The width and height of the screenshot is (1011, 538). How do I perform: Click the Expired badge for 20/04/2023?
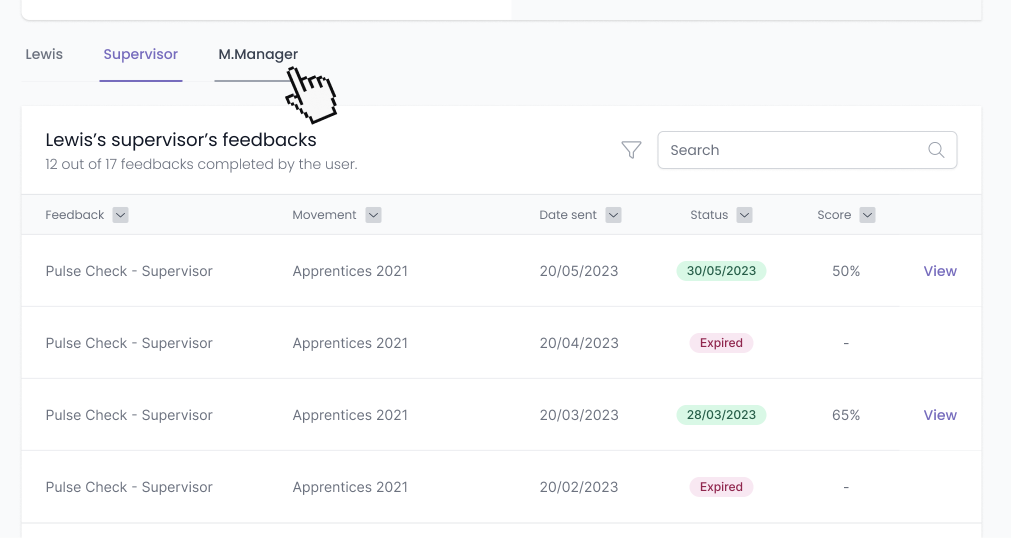721,343
